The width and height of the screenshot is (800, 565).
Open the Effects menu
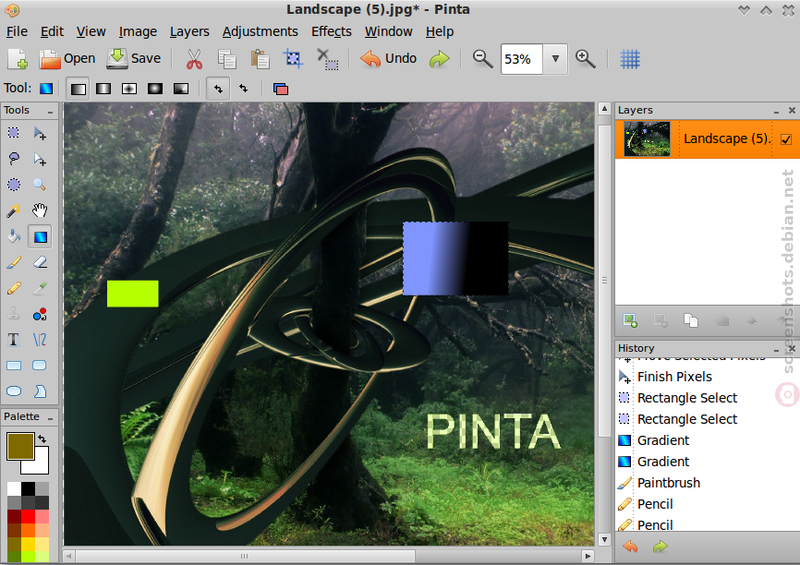332,32
